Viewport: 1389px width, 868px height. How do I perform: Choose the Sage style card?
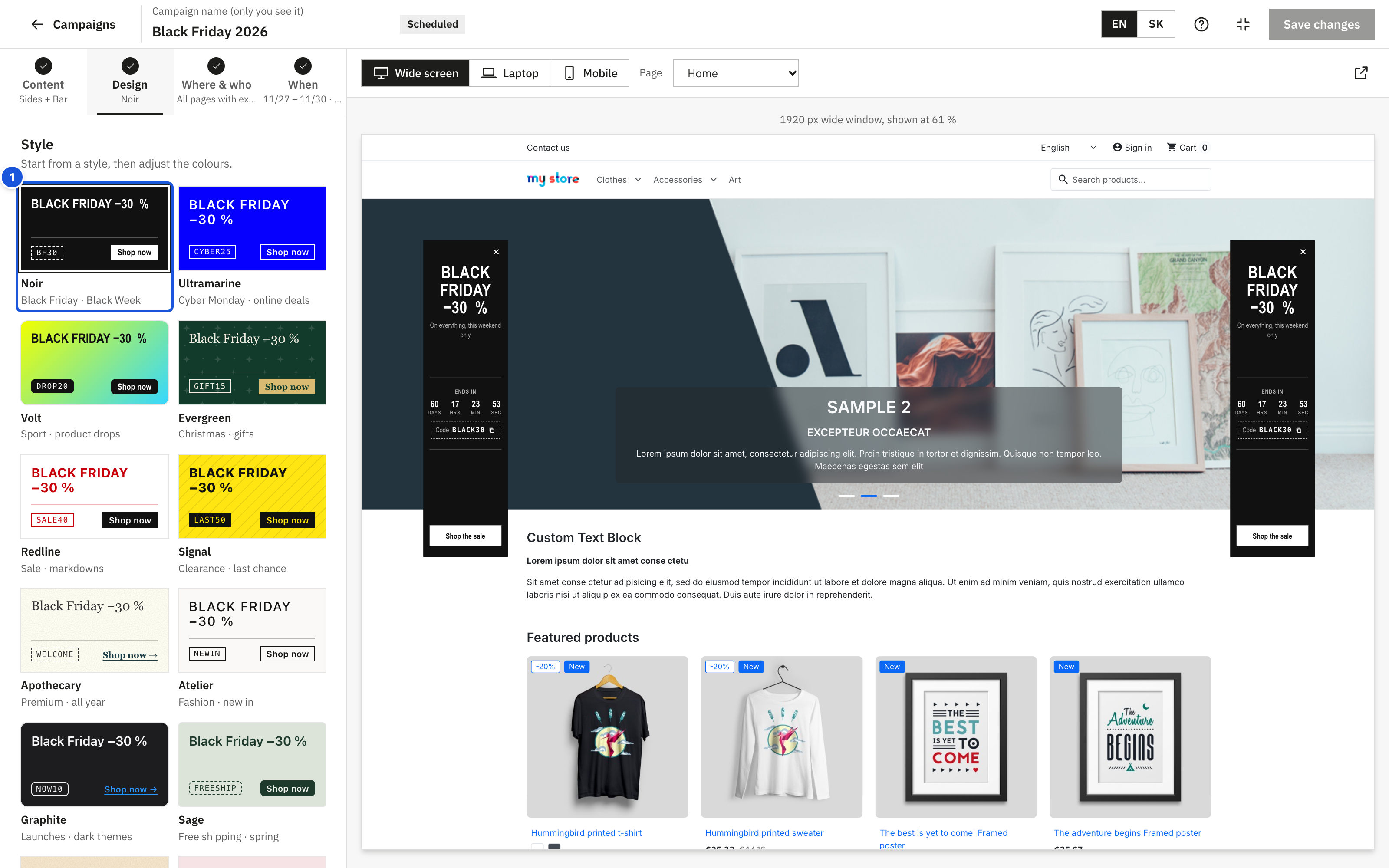[x=252, y=783]
